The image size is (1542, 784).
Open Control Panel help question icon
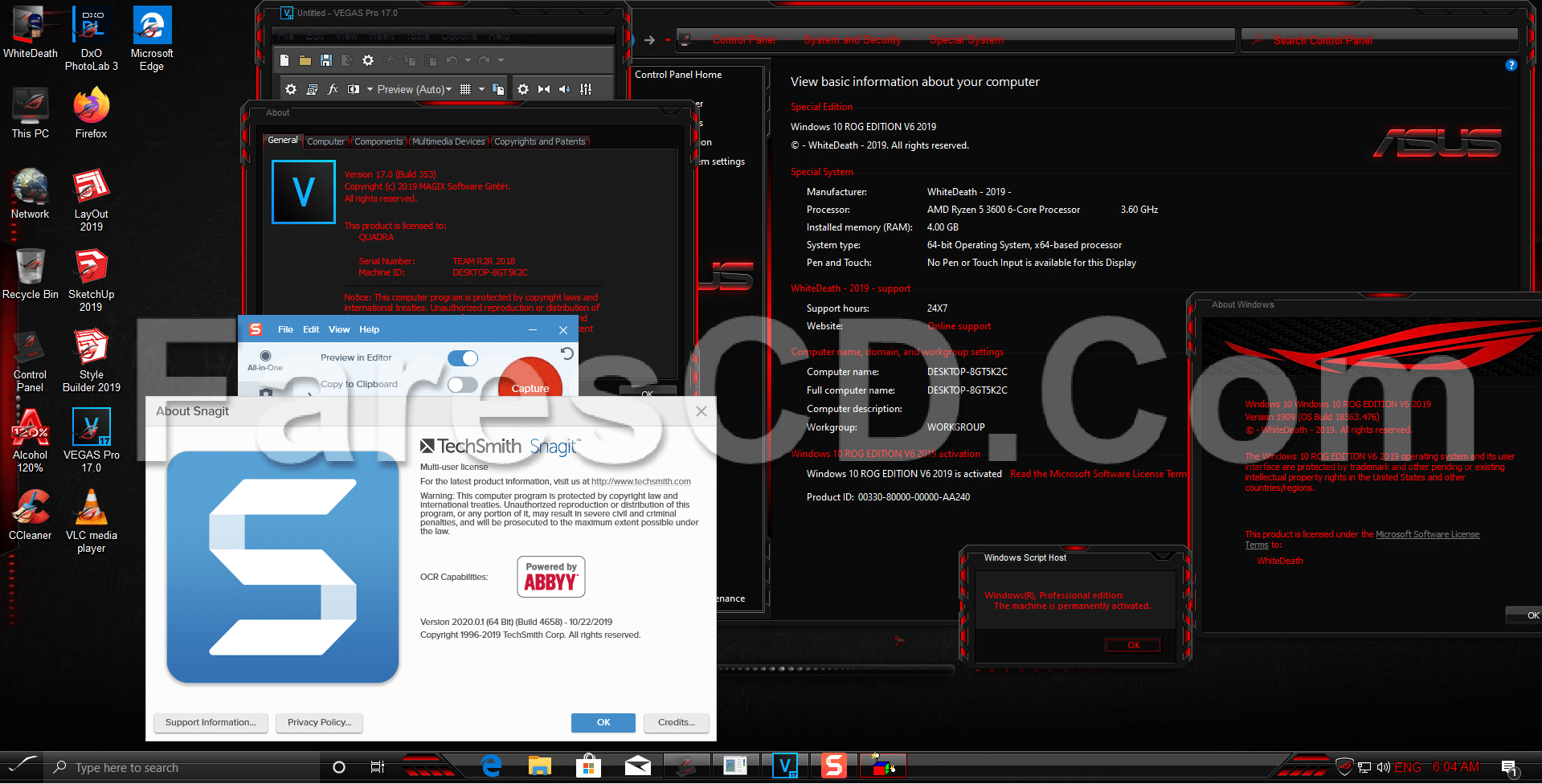[x=1511, y=65]
